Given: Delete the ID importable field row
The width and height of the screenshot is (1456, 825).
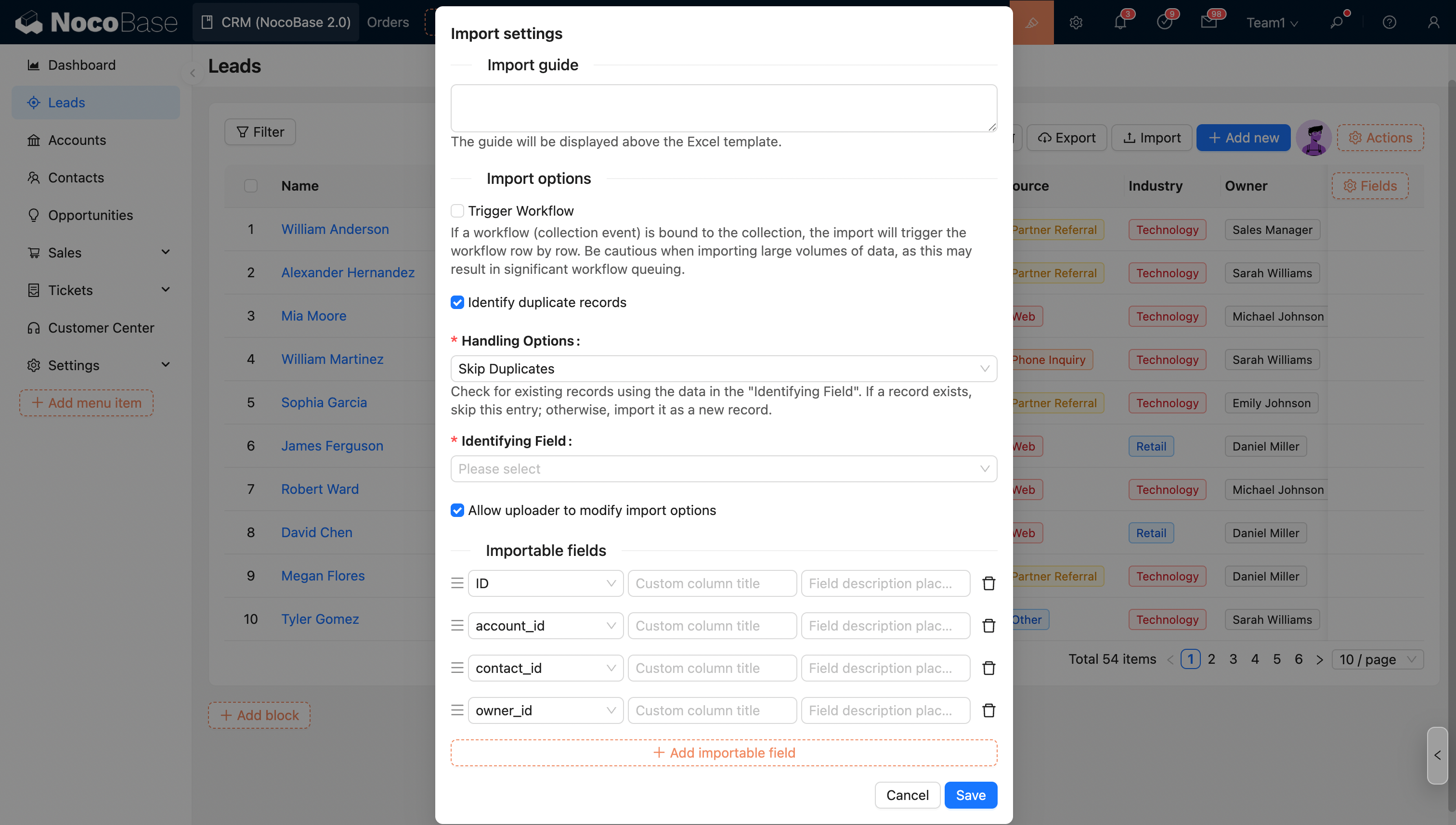Looking at the screenshot, I should click(x=988, y=583).
